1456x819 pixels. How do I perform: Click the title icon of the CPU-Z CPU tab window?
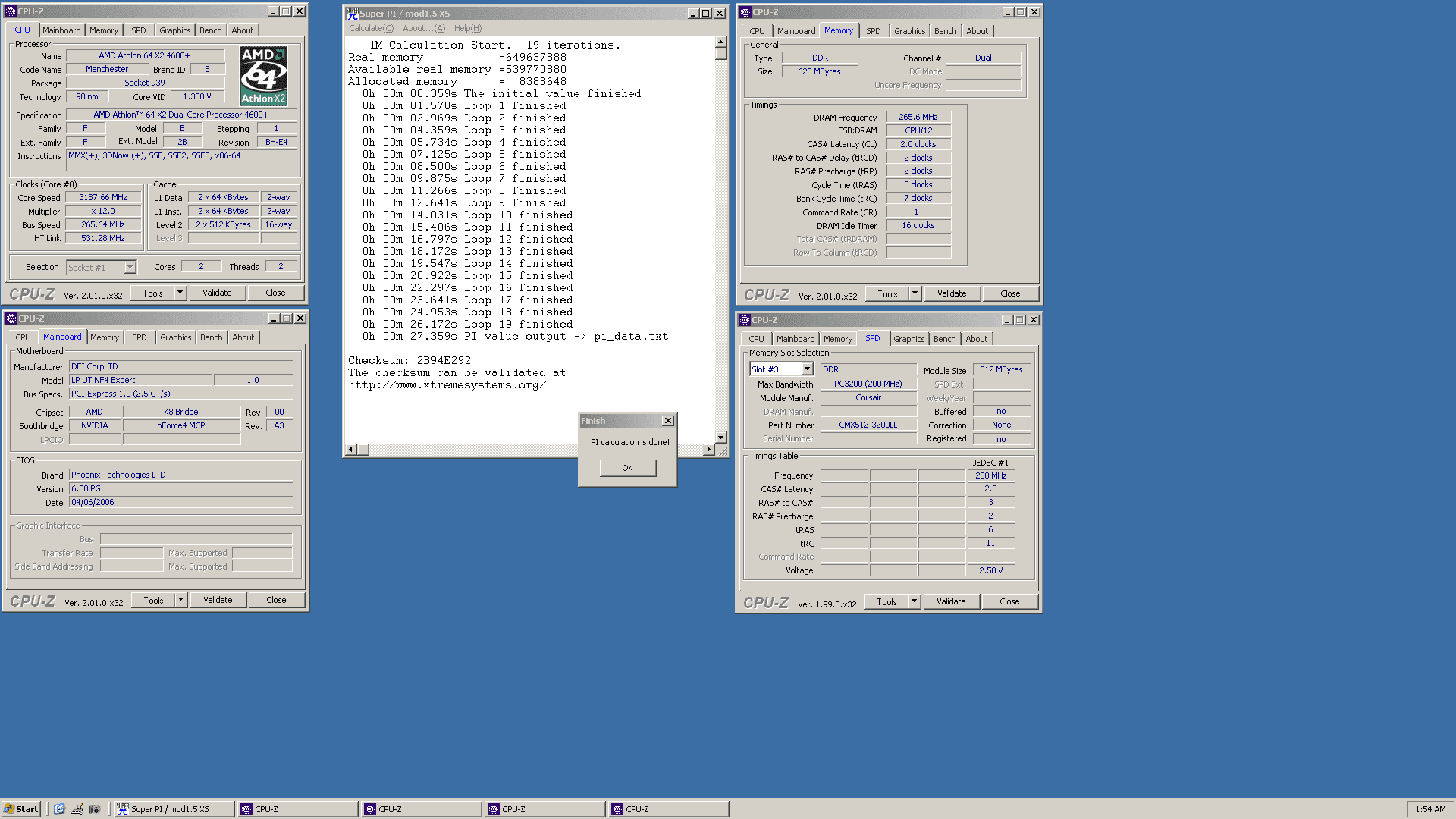tap(11, 11)
